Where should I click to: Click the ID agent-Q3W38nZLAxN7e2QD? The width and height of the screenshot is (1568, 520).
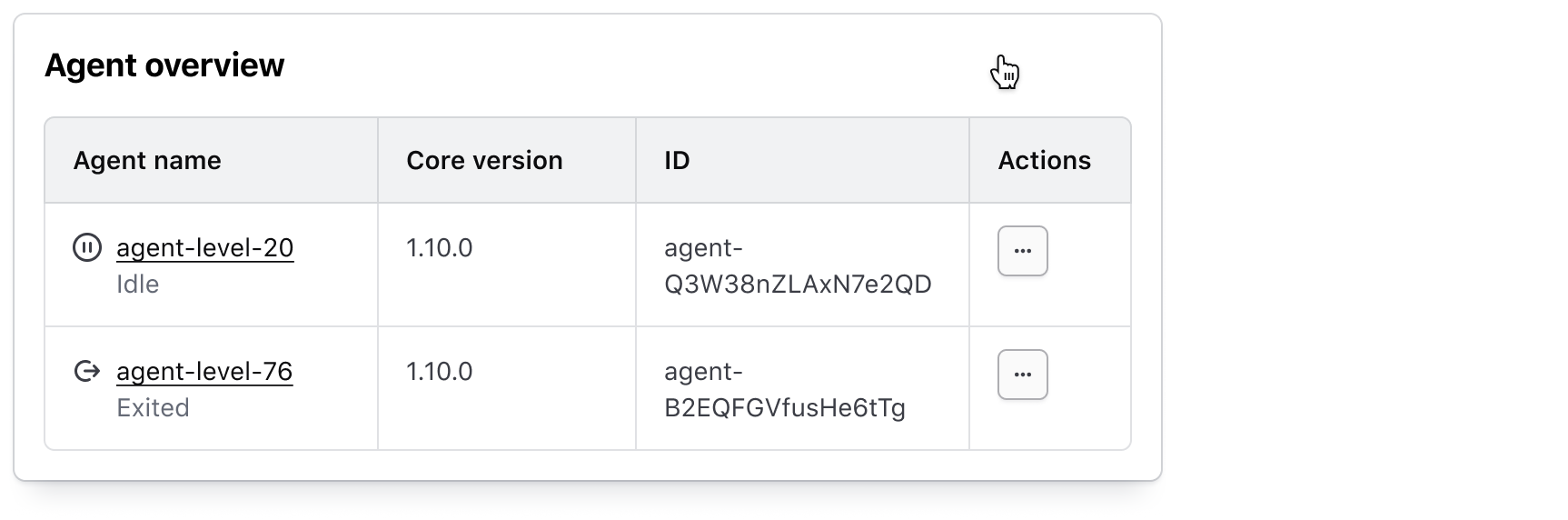point(798,266)
